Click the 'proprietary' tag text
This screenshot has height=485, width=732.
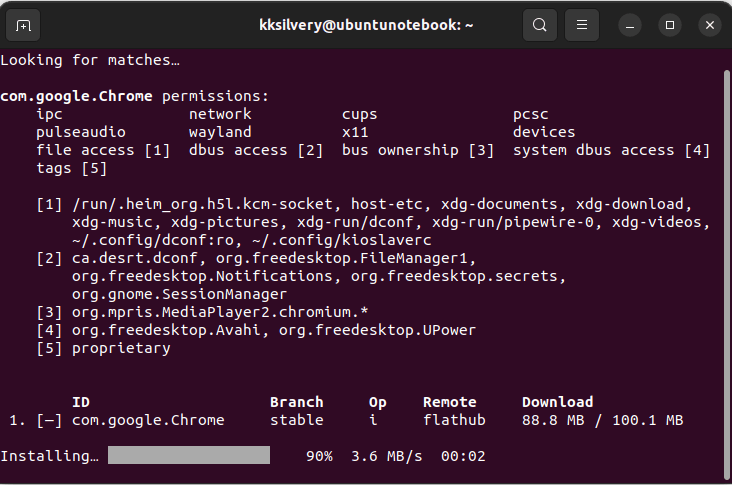coord(121,349)
